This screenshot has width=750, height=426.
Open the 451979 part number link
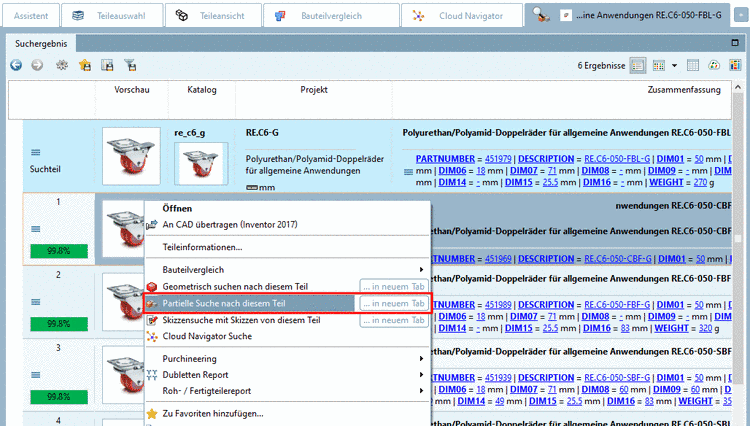click(x=498, y=159)
